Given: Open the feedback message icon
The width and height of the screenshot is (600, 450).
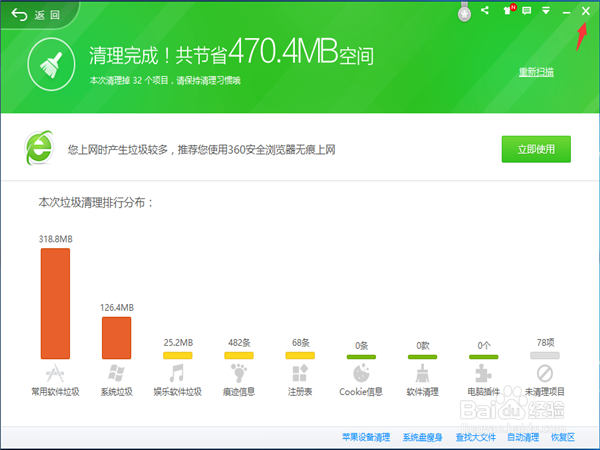Looking at the screenshot, I should (x=527, y=11).
